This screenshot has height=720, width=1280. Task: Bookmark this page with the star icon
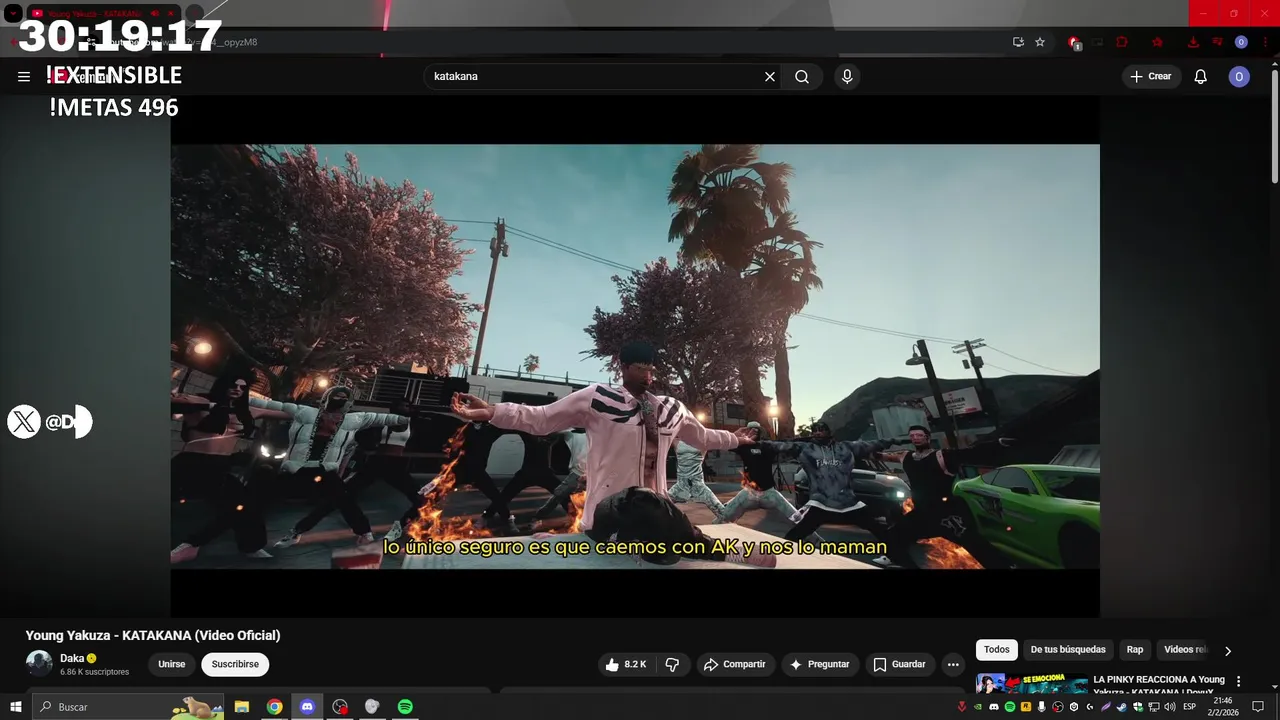pyautogui.click(x=1040, y=42)
